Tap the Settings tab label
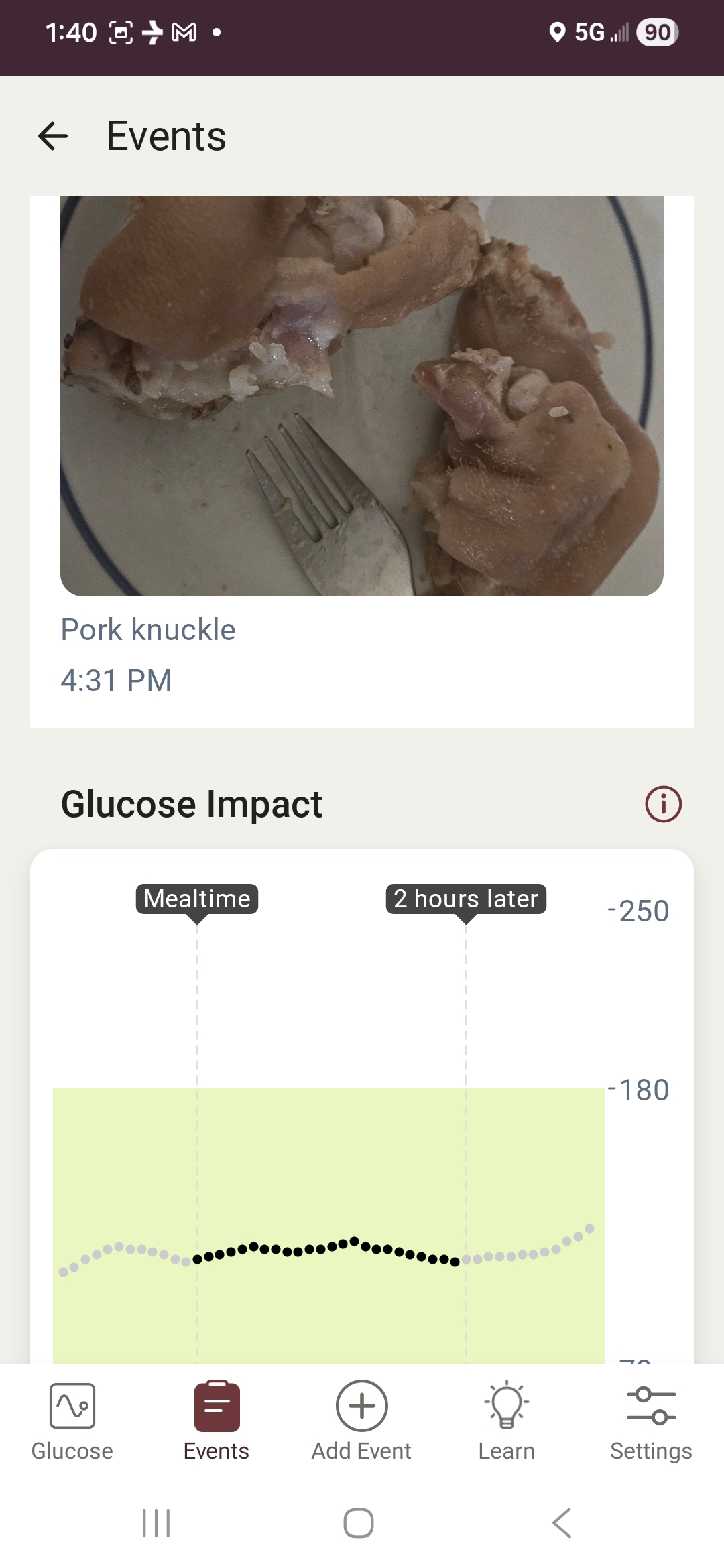The image size is (724, 1568). click(651, 1451)
